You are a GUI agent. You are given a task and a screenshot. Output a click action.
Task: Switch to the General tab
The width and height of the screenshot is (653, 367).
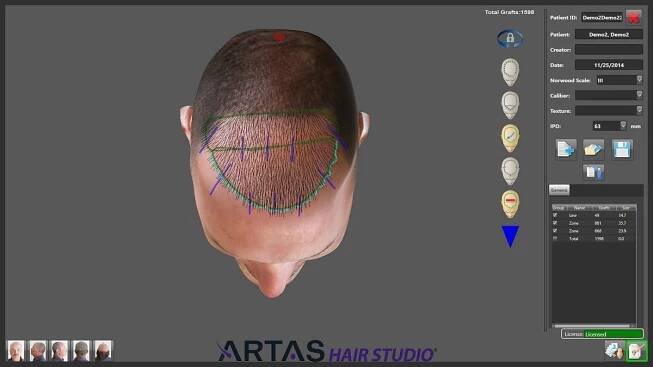pos(559,190)
